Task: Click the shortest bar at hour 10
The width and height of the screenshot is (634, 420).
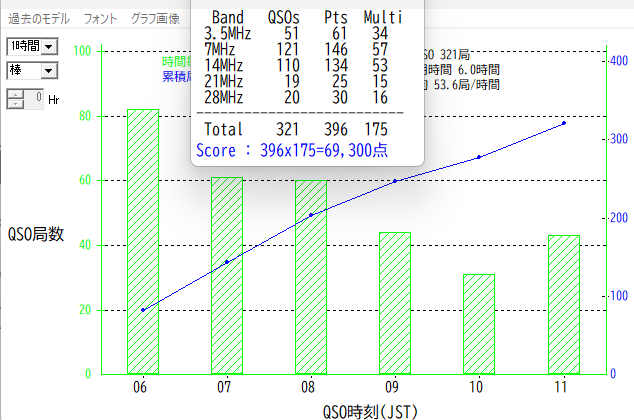Action: (x=479, y=324)
